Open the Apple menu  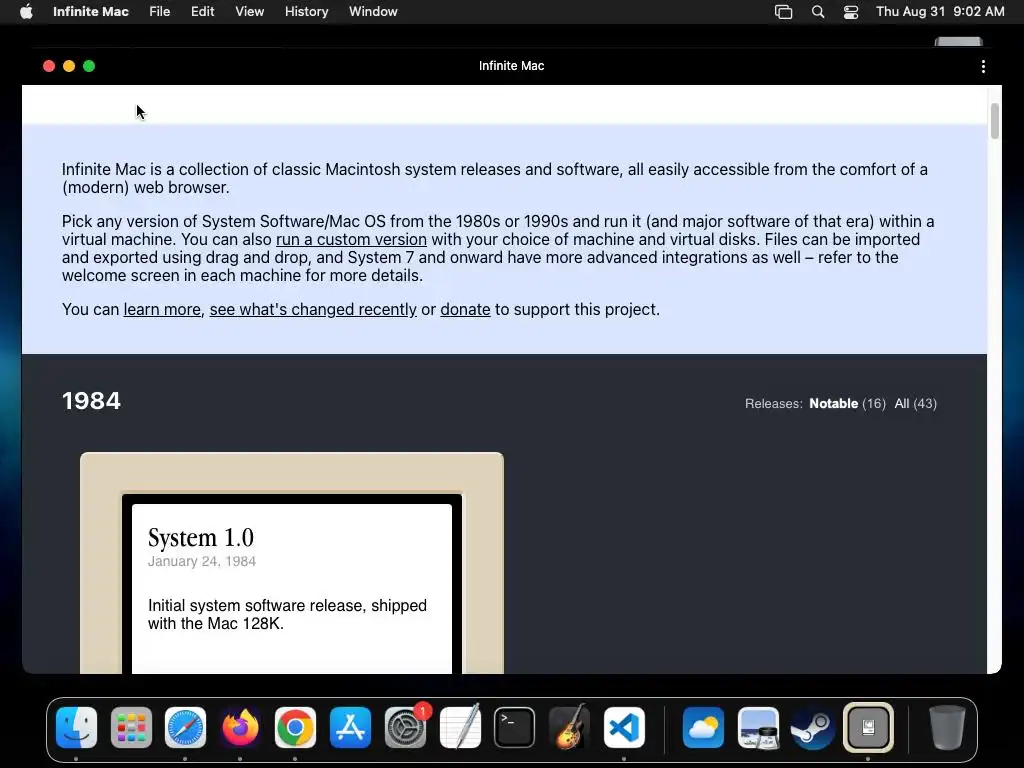[26, 12]
